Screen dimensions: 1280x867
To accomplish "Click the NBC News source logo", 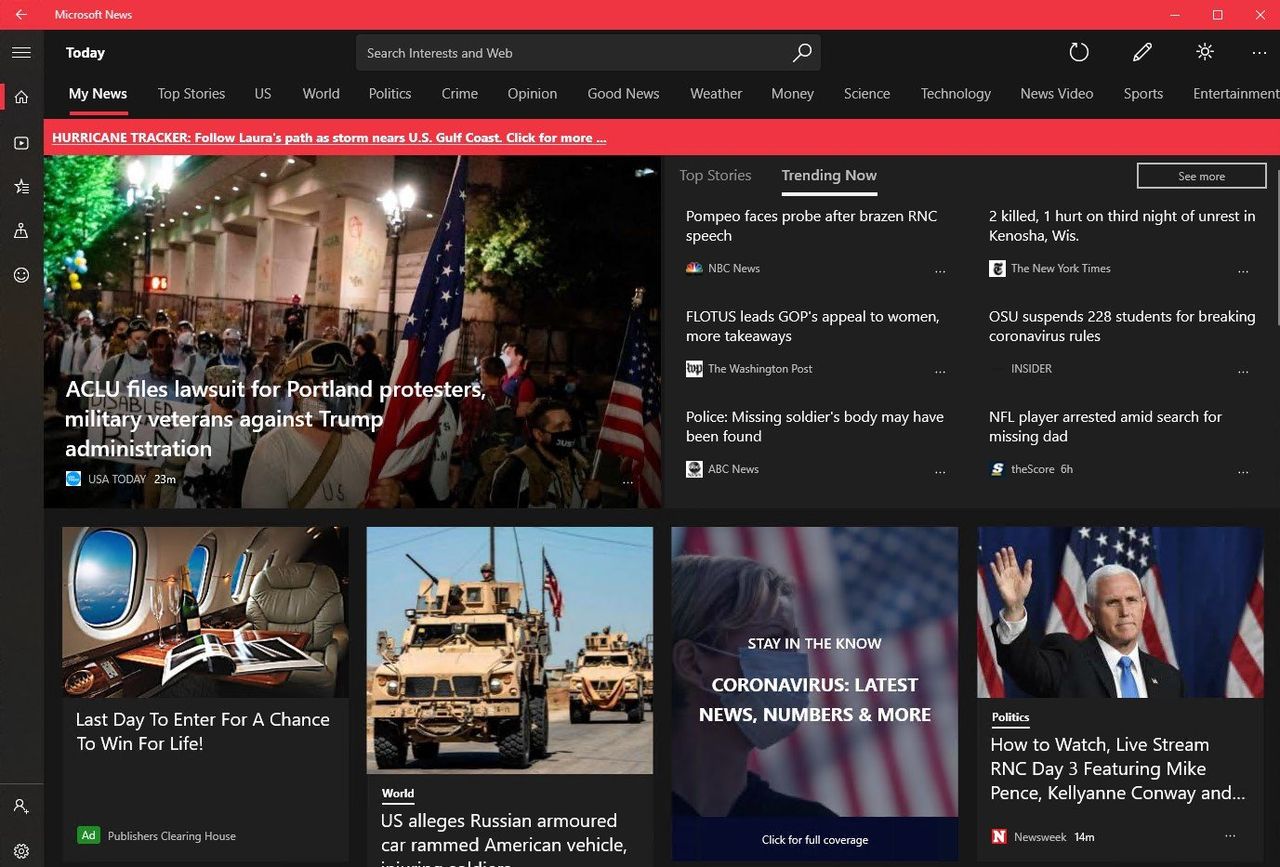I will (694, 268).
